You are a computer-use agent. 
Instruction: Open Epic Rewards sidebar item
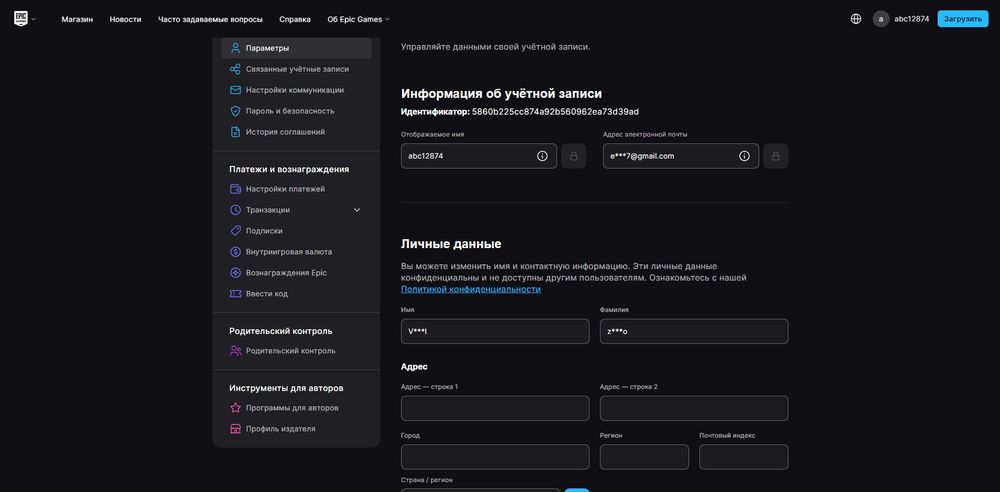pos(286,273)
